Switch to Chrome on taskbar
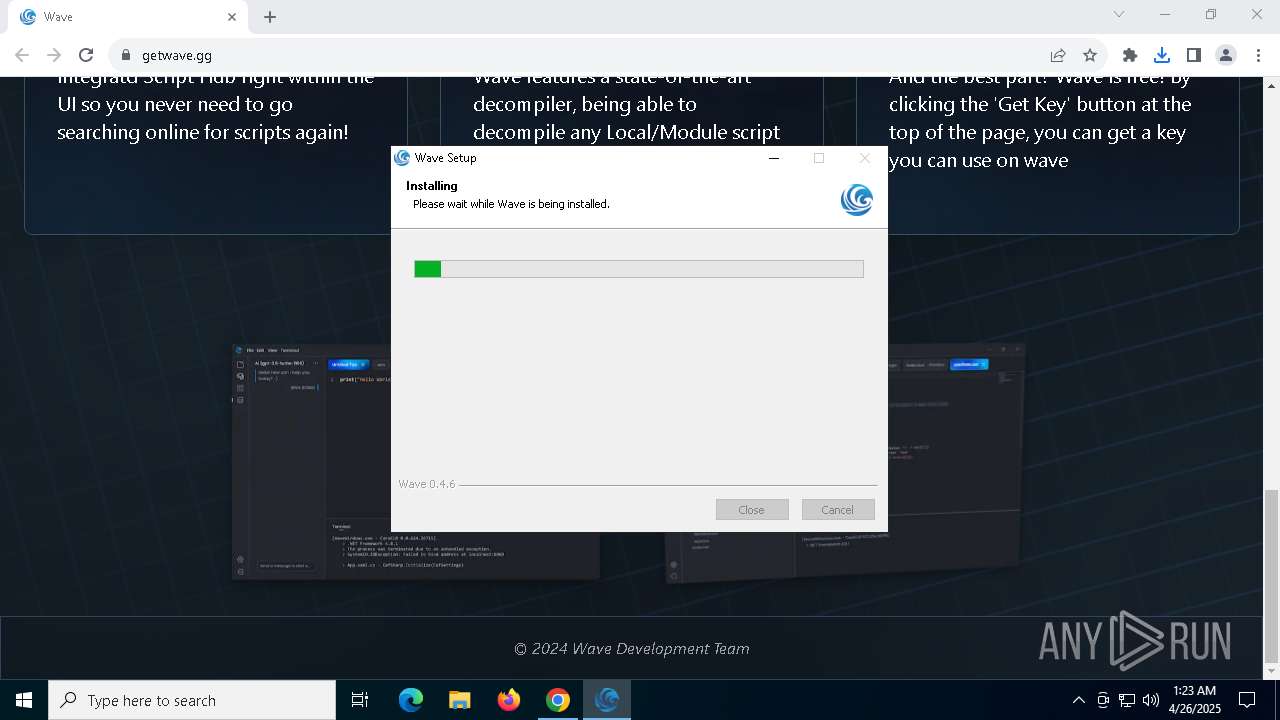This screenshot has height=720, width=1280. (558, 700)
